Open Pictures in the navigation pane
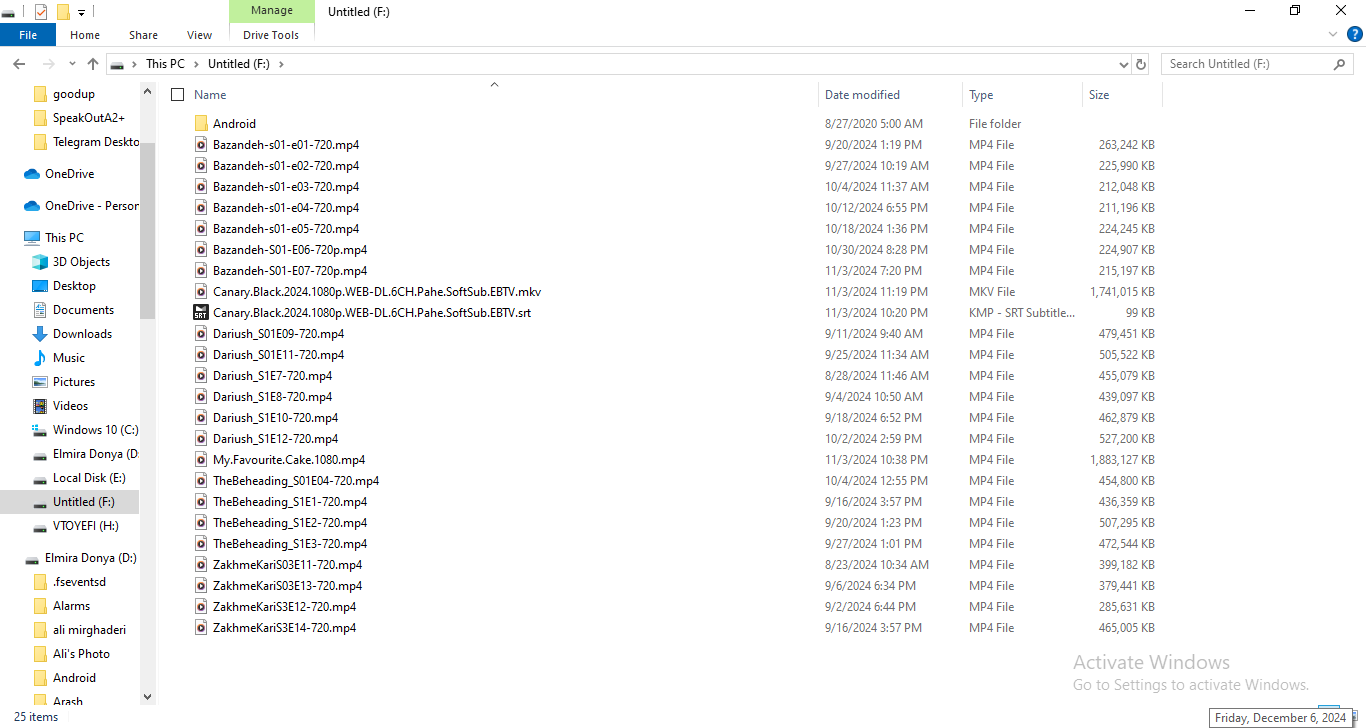Viewport: 1366px width, 728px height. (x=73, y=382)
